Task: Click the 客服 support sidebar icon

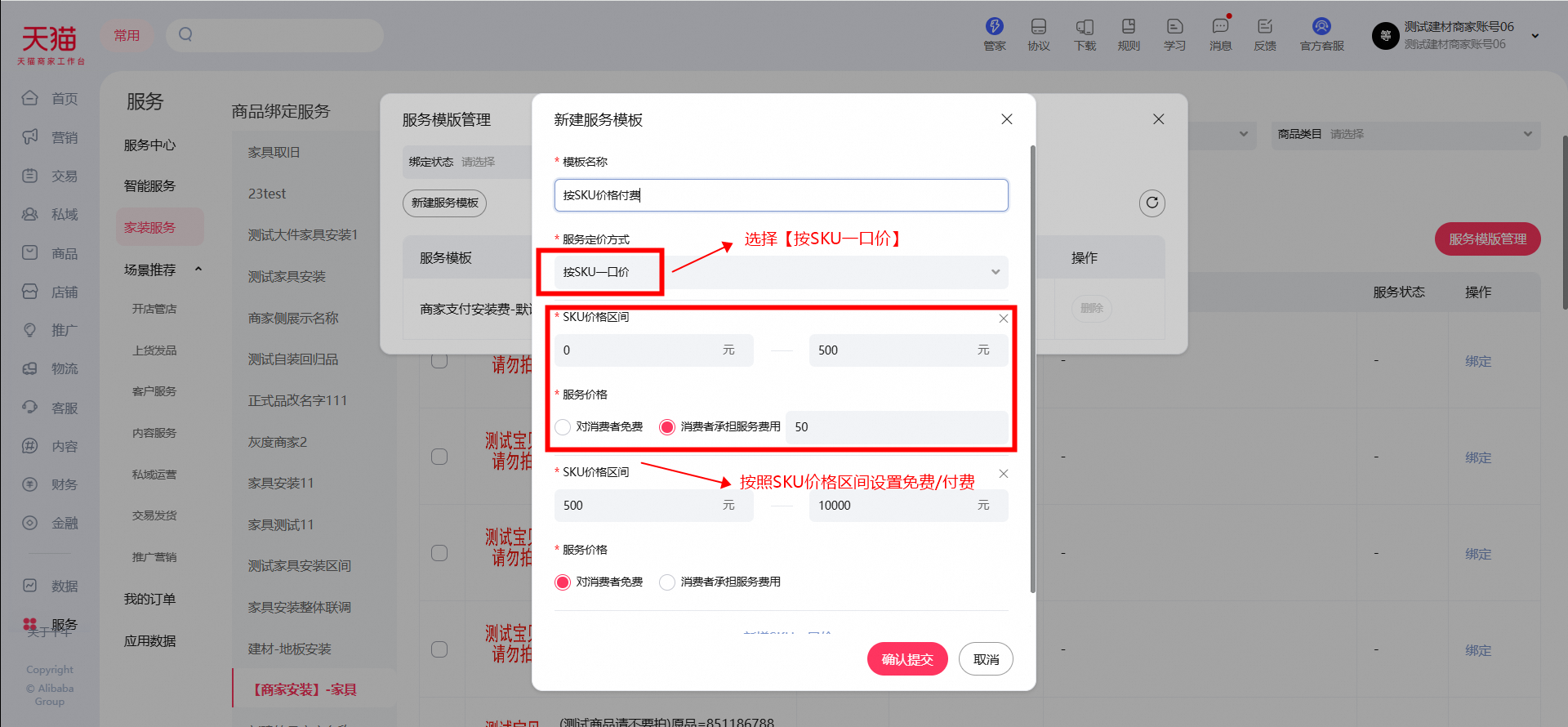Action: click(x=30, y=408)
